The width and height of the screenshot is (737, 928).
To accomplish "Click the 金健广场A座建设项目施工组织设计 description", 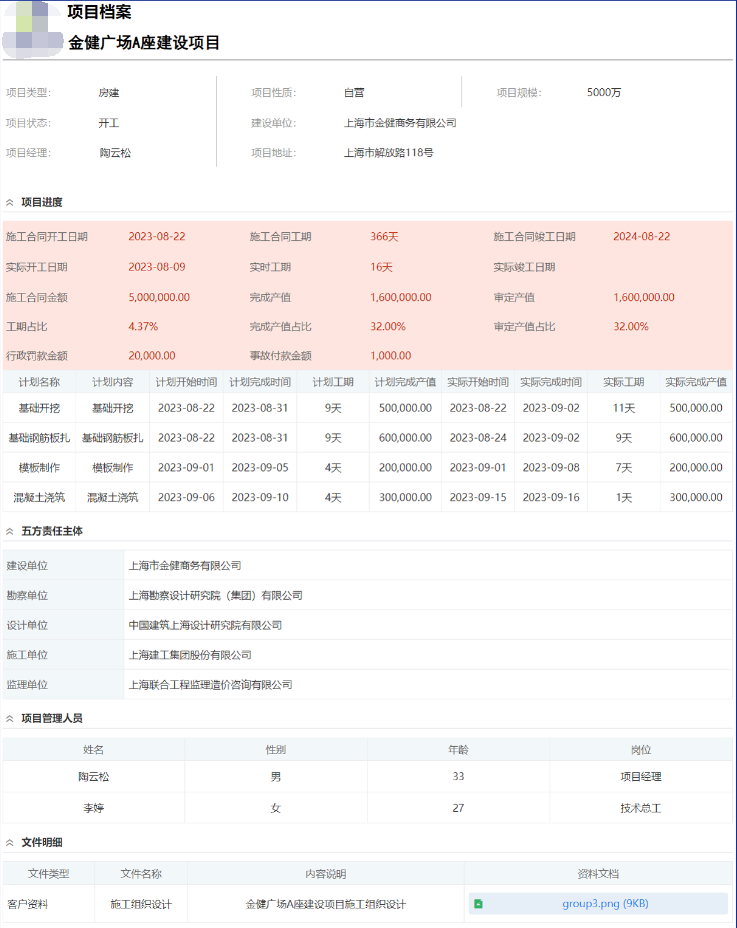I will [326, 904].
